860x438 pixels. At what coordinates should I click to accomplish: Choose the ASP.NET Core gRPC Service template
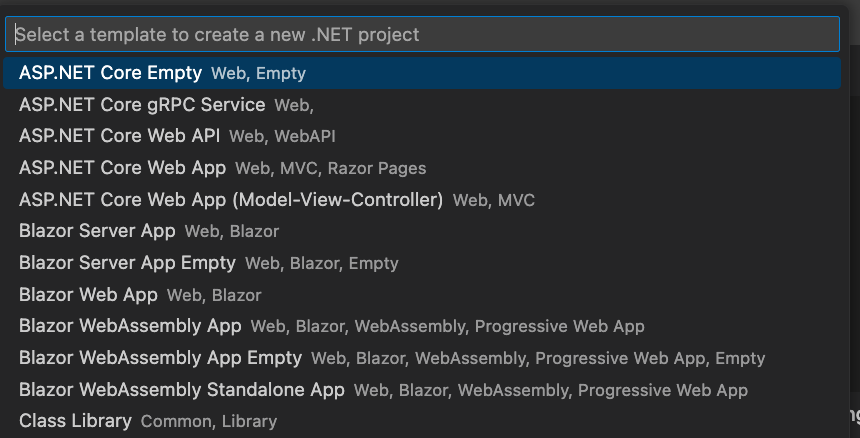(x=142, y=105)
